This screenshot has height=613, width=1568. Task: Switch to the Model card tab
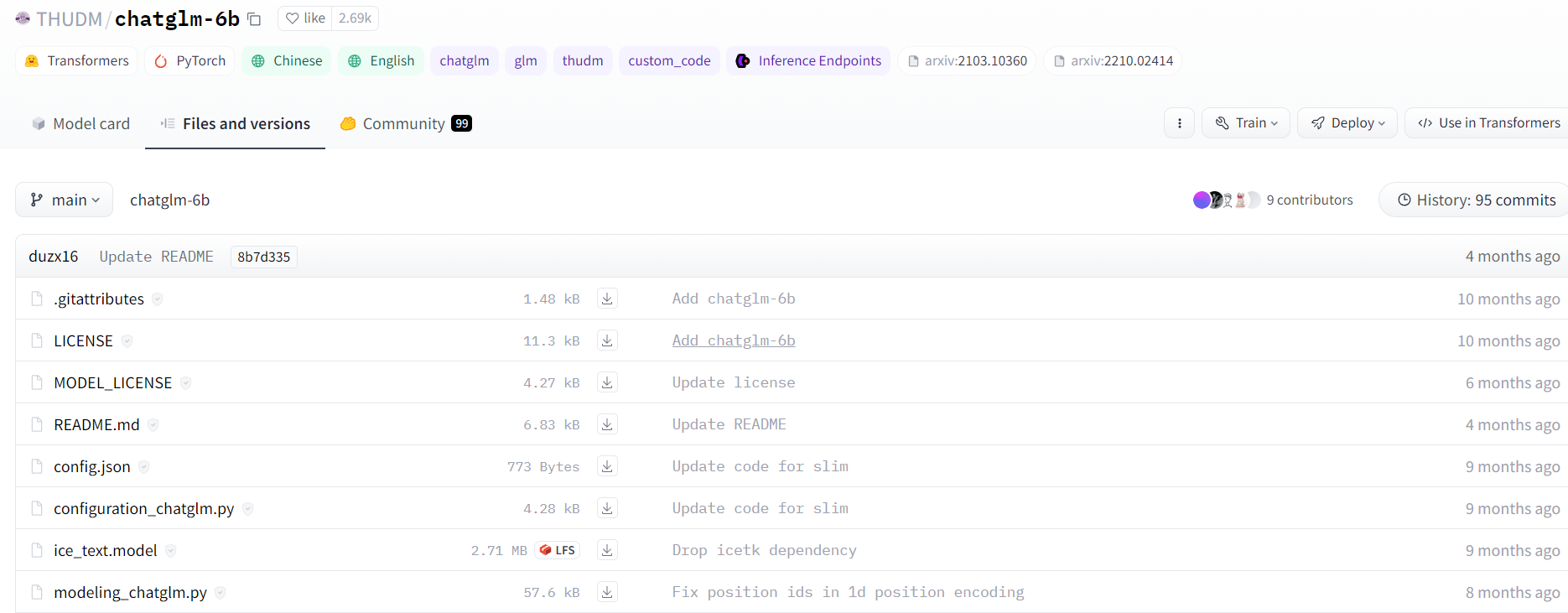[80, 123]
